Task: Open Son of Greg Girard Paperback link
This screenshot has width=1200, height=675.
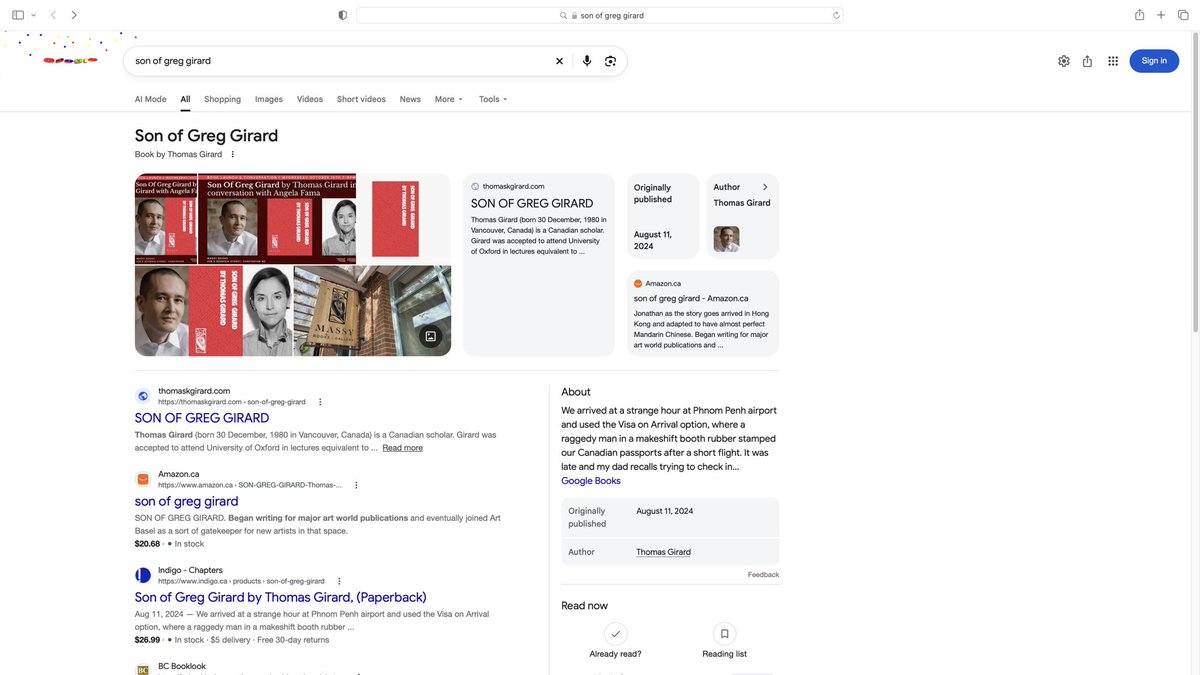Action: coord(281,597)
